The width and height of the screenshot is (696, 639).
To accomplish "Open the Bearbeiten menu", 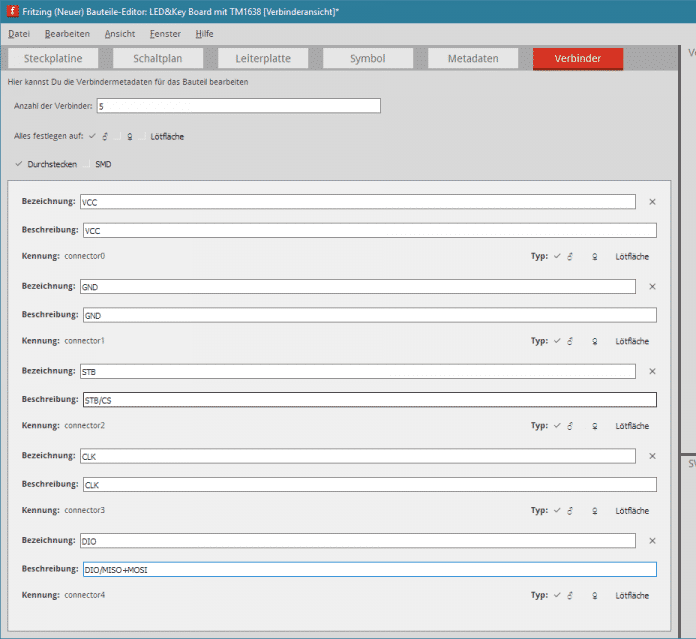I will [67, 33].
